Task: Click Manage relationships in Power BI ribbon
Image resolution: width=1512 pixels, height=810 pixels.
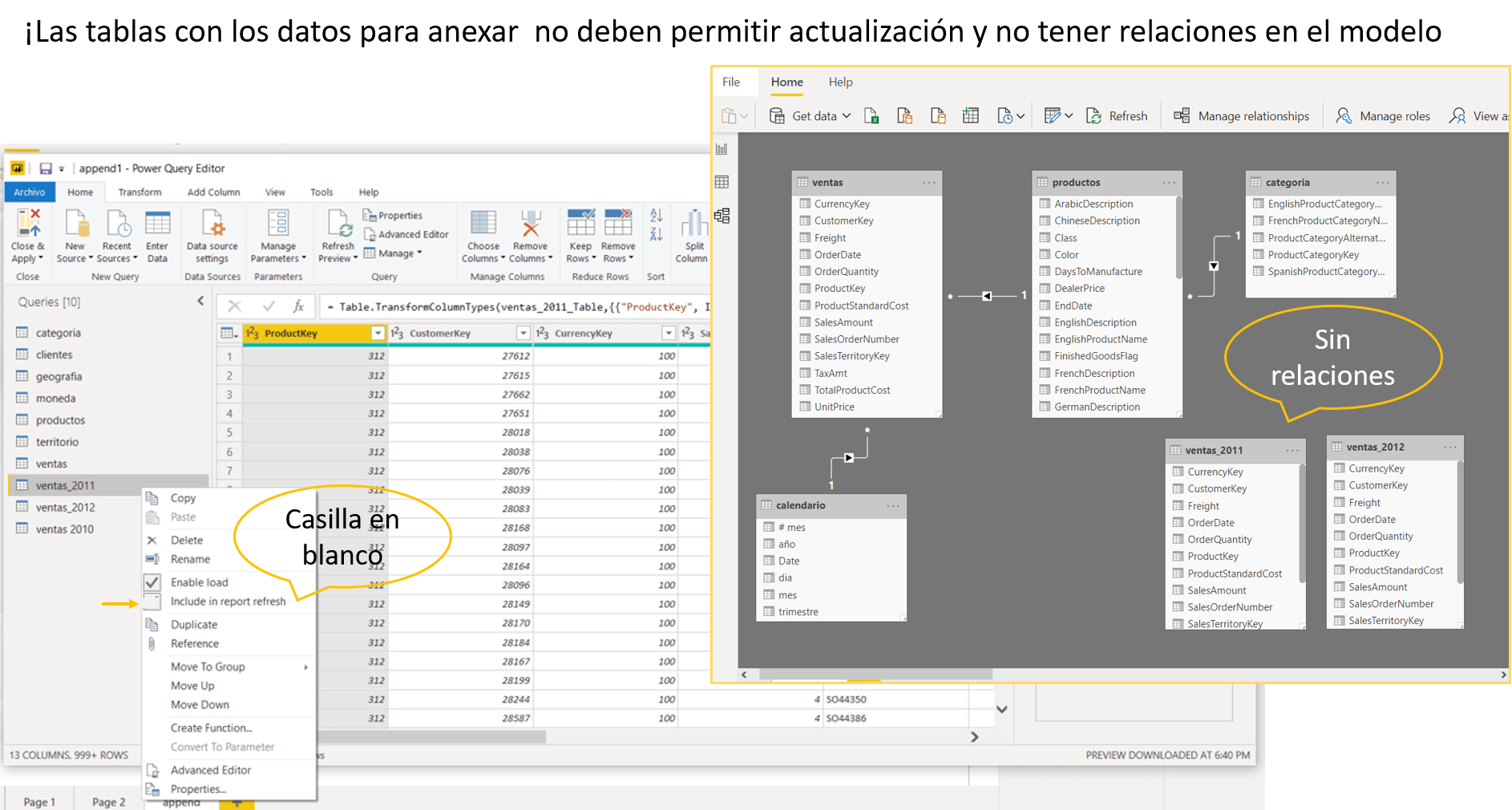Action: (1241, 115)
